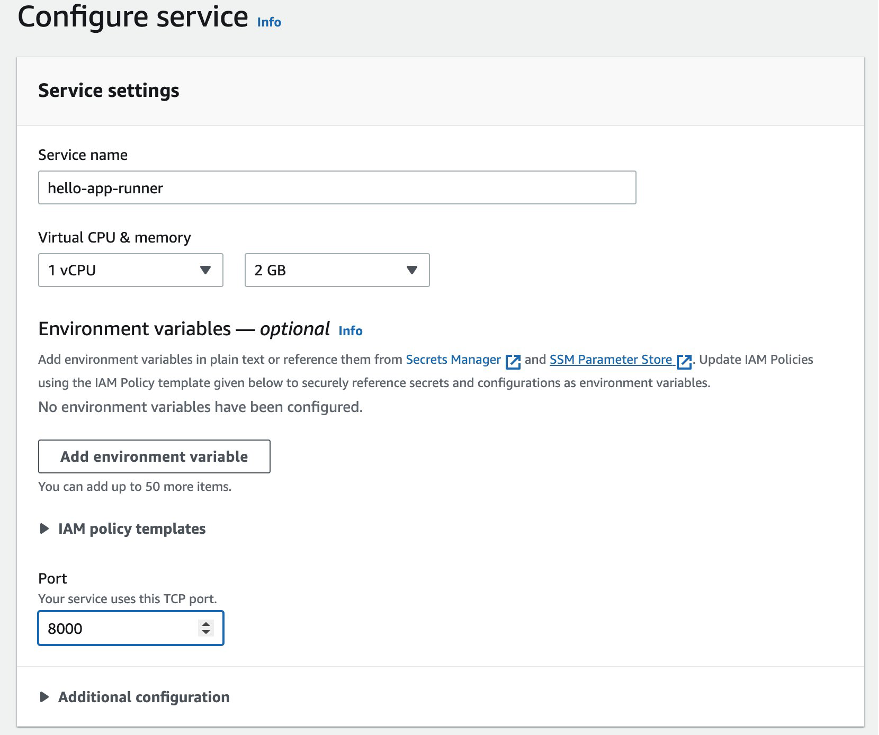Click the Info icon beside Environment variables
The height and width of the screenshot is (735, 879).
point(350,331)
